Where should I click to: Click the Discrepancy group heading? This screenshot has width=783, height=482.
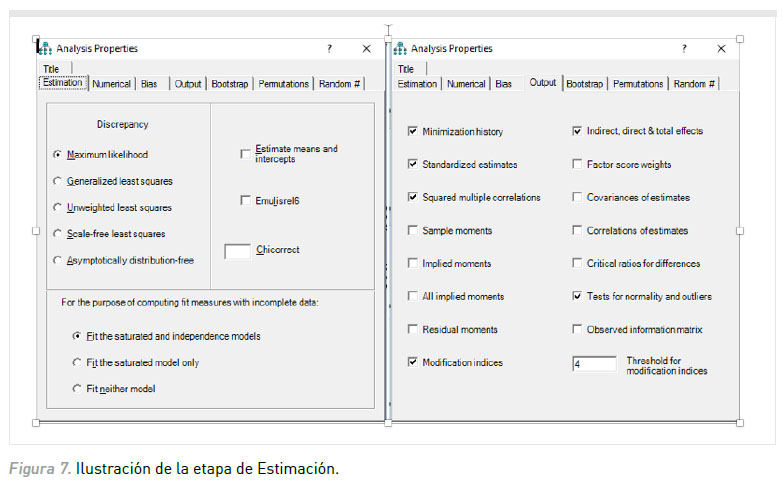pos(122,124)
